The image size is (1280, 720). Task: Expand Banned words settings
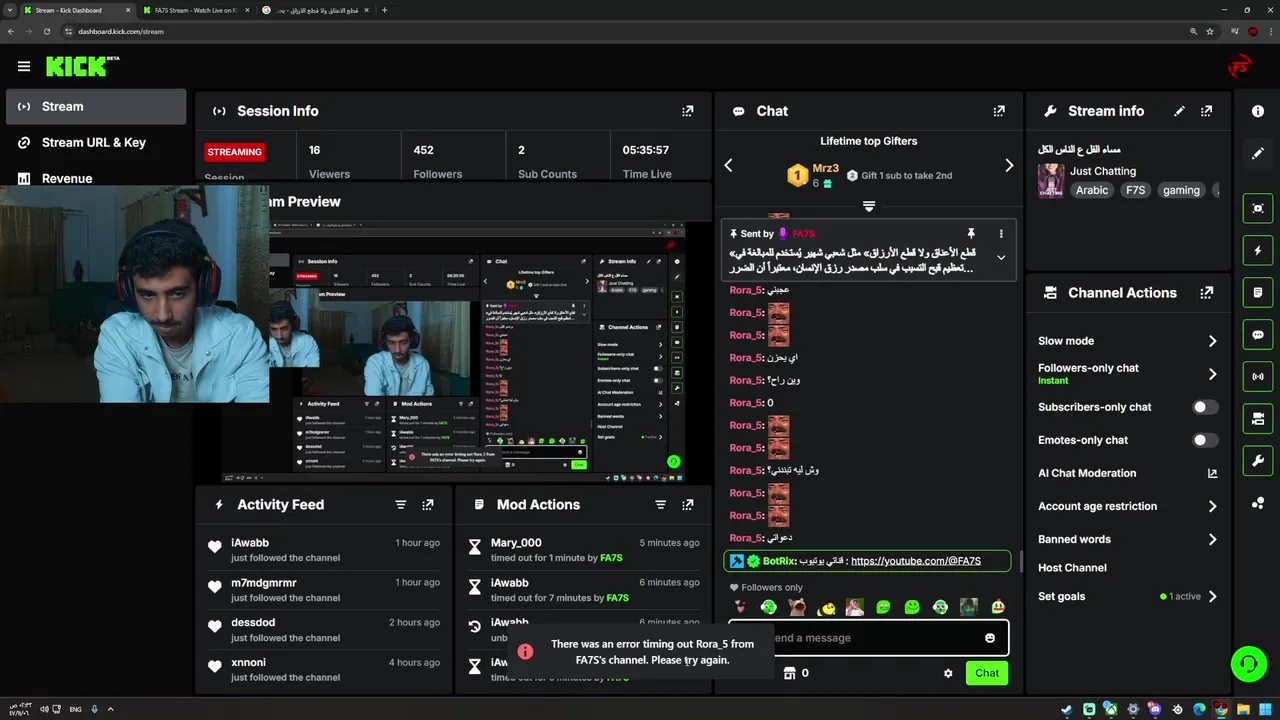(1212, 539)
